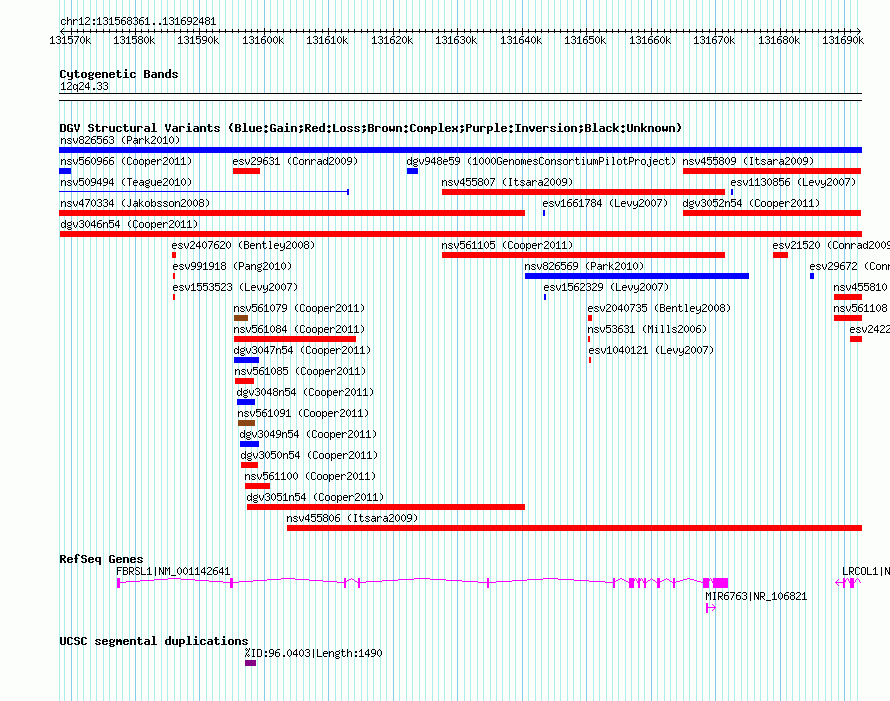Select the 12q24.33 band label

coord(84,86)
